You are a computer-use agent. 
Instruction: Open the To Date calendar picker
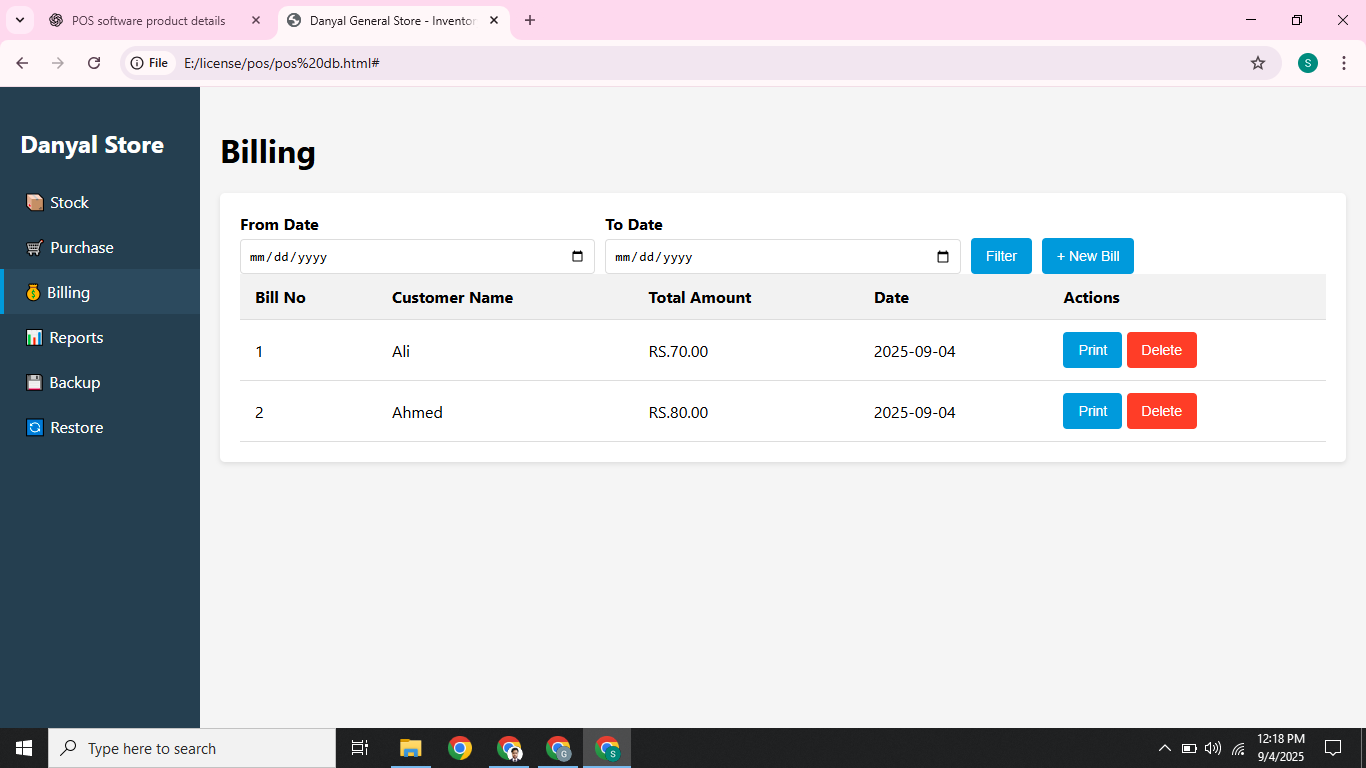point(943,256)
